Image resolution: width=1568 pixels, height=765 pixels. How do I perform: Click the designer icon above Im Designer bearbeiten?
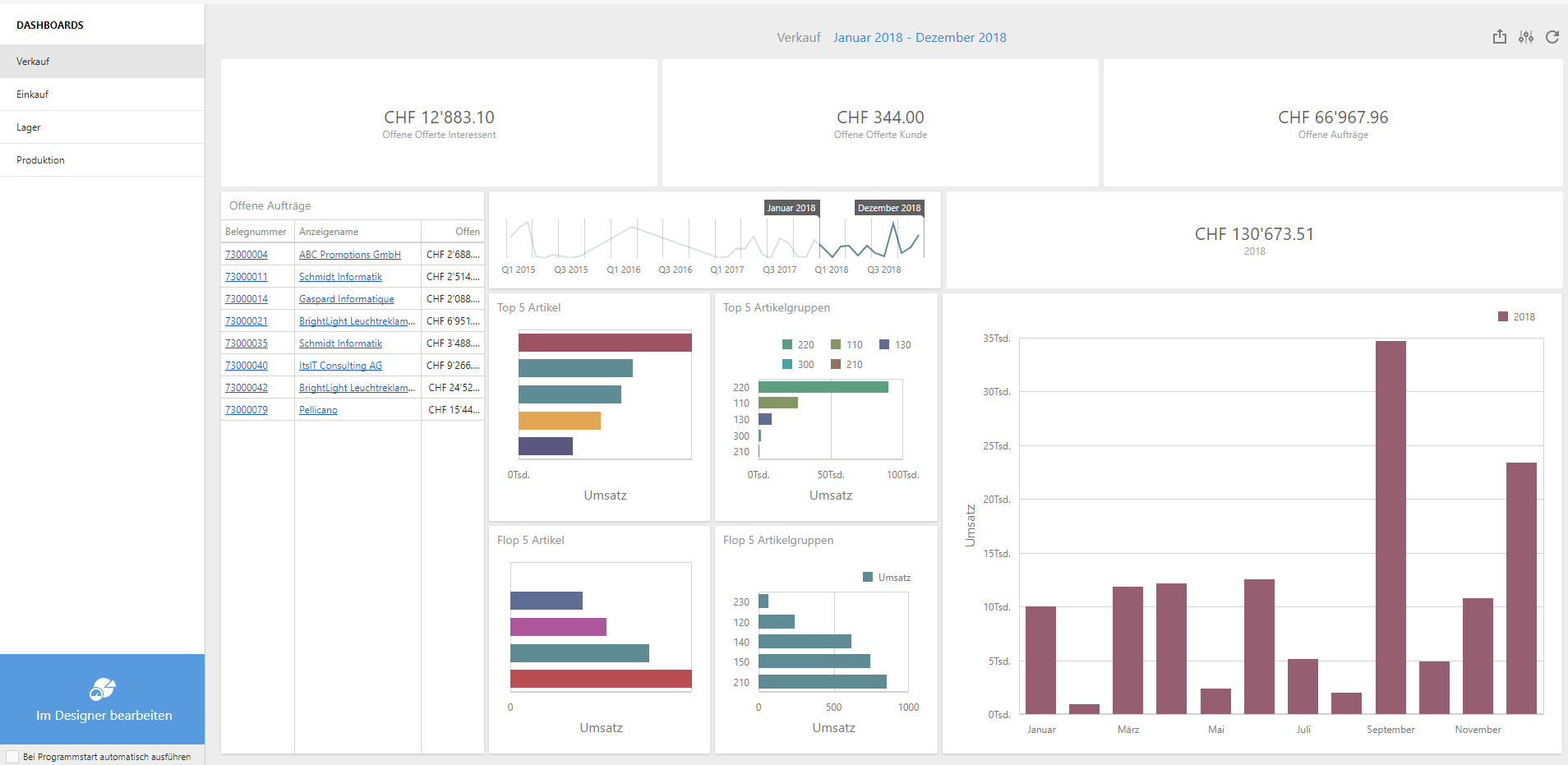tap(103, 689)
